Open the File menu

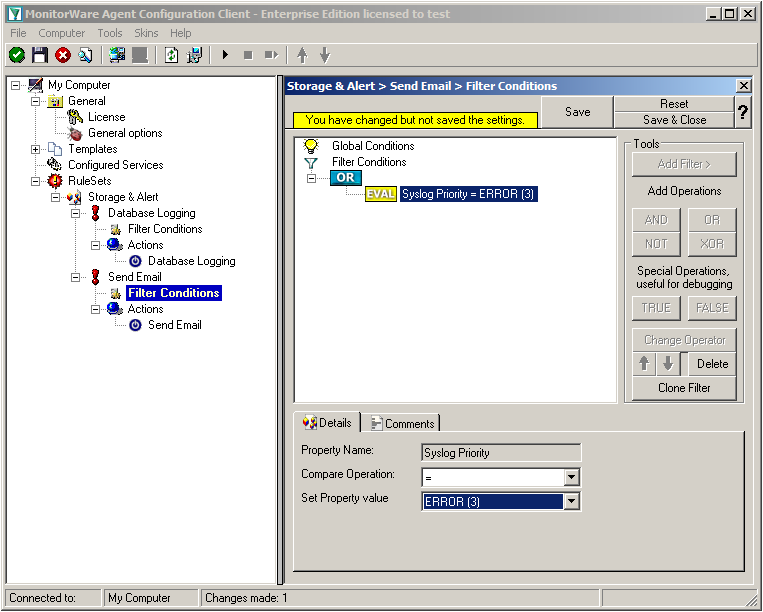coord(18,33)
